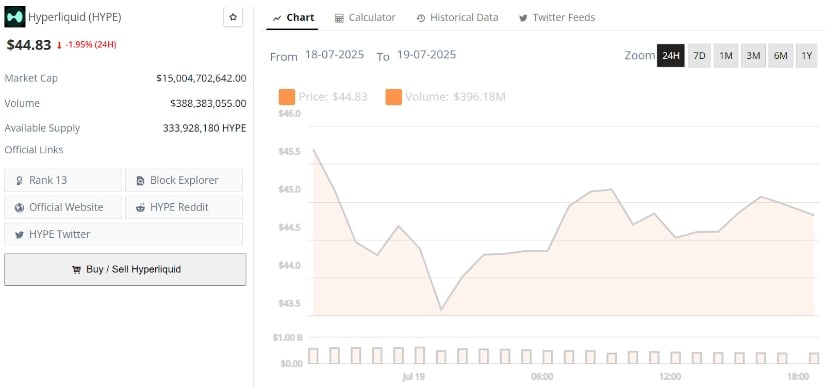The height and width of the screenshot is (387, 825).
Task: Click the $44.83 current price text
Action: (29, 45)
